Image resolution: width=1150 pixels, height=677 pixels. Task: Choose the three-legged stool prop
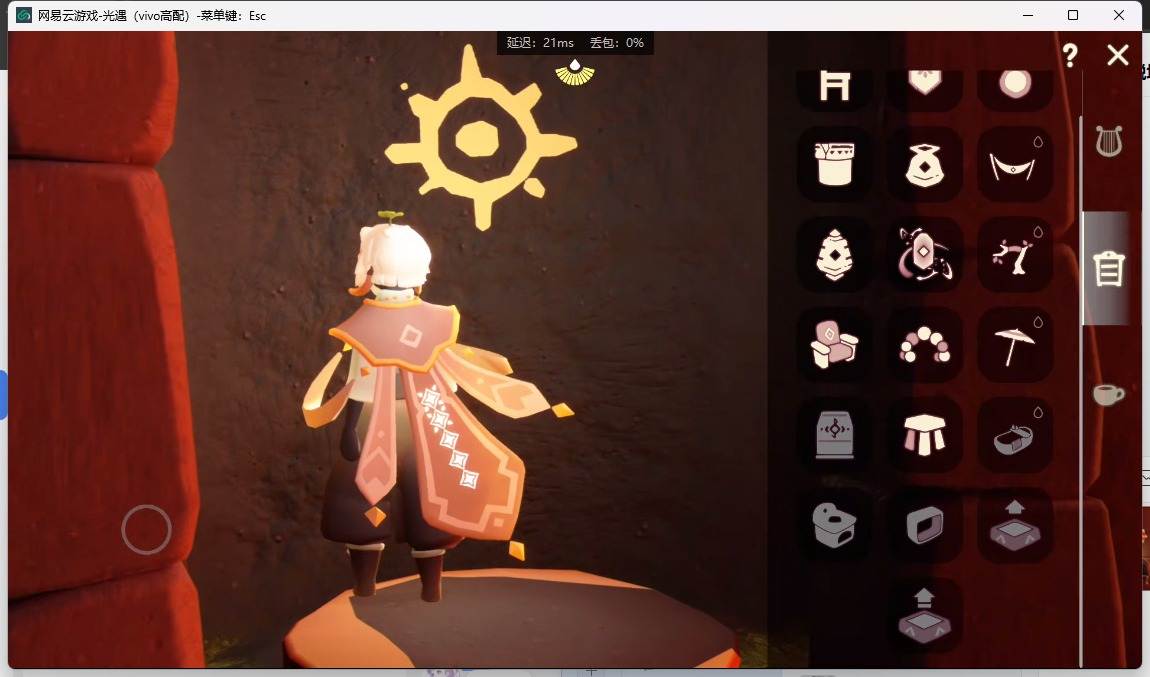925,435
